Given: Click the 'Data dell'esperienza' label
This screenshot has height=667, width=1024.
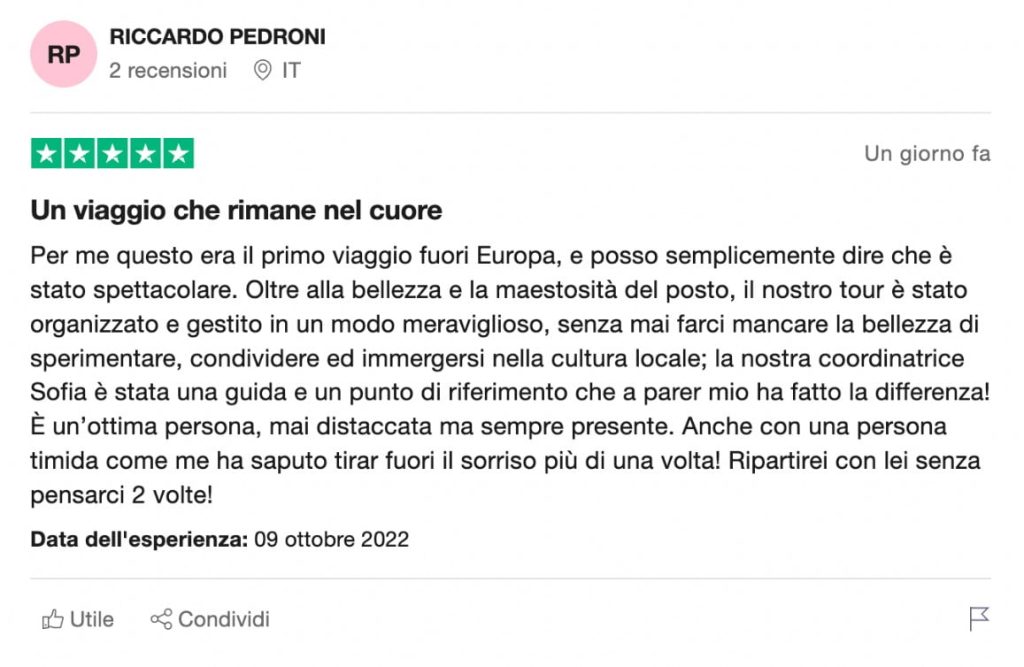Looking at the screenshot, I should click(139, 539).
